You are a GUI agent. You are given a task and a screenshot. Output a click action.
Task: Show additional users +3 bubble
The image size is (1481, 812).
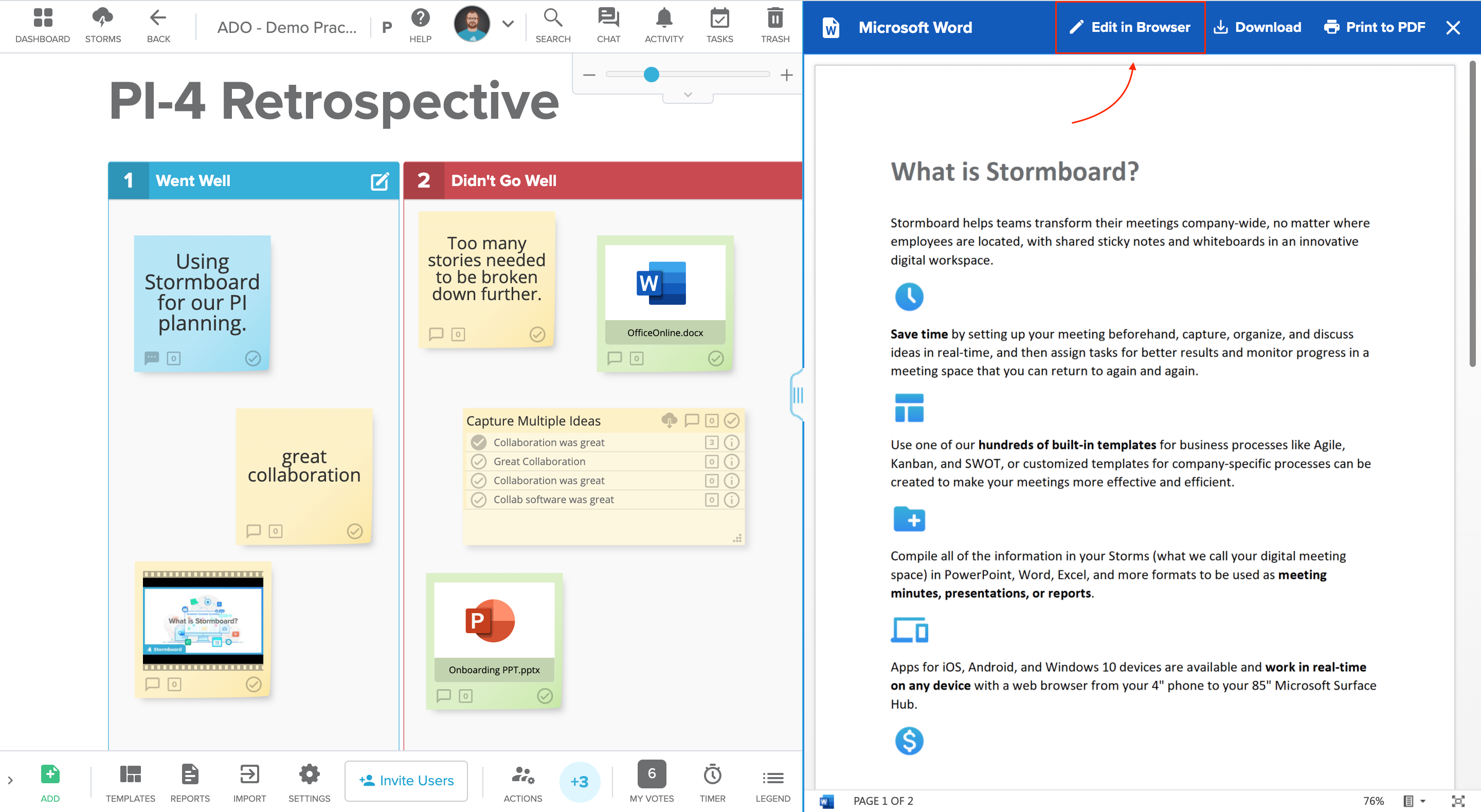pyautogui.click(x=580, y=782)
